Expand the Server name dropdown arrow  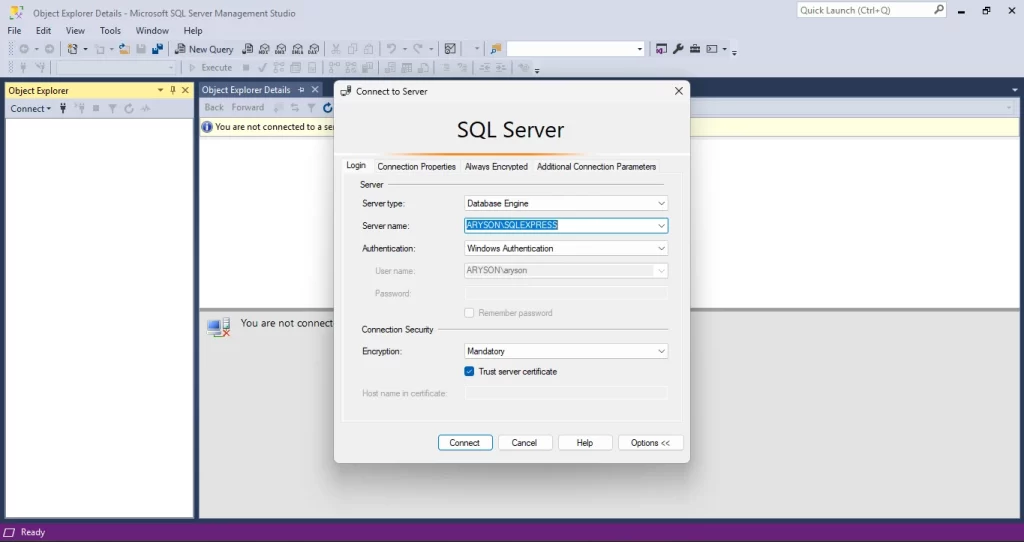[661, 226]
